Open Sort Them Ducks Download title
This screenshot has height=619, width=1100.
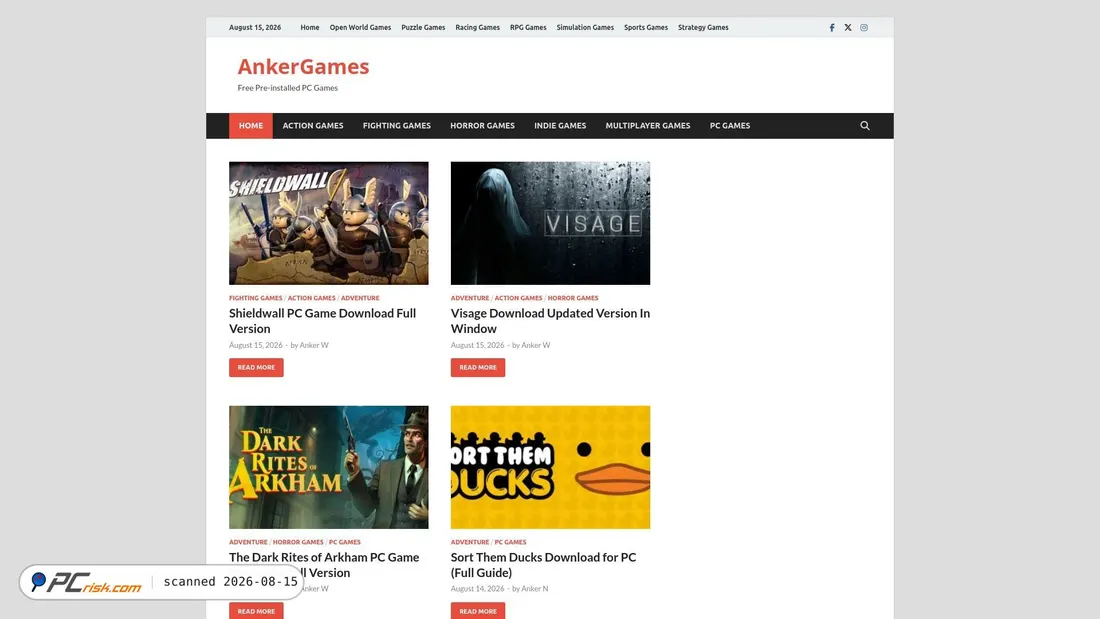tap(544, 565)
